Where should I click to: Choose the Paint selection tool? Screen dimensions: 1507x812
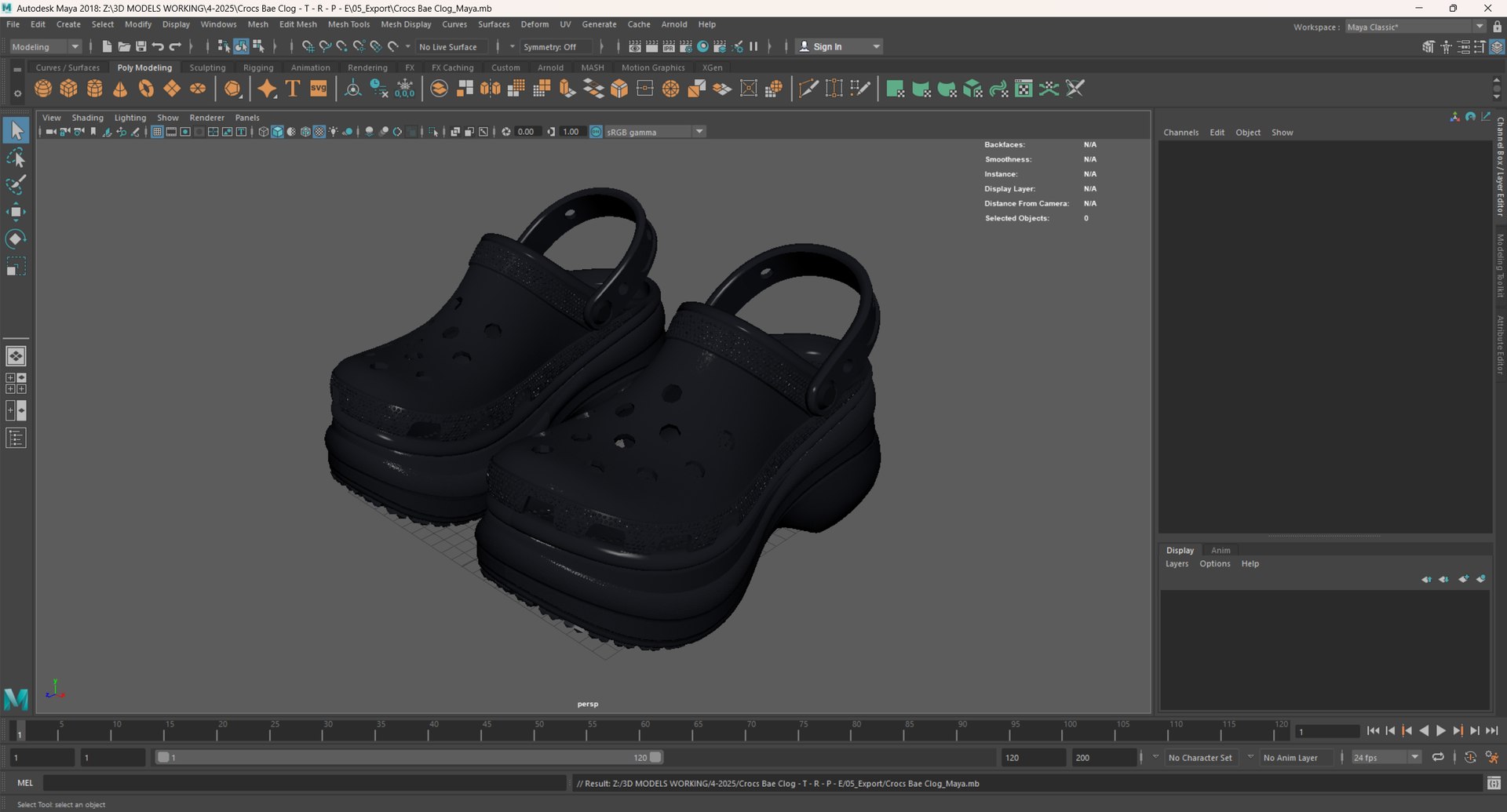tap(16, 185)
